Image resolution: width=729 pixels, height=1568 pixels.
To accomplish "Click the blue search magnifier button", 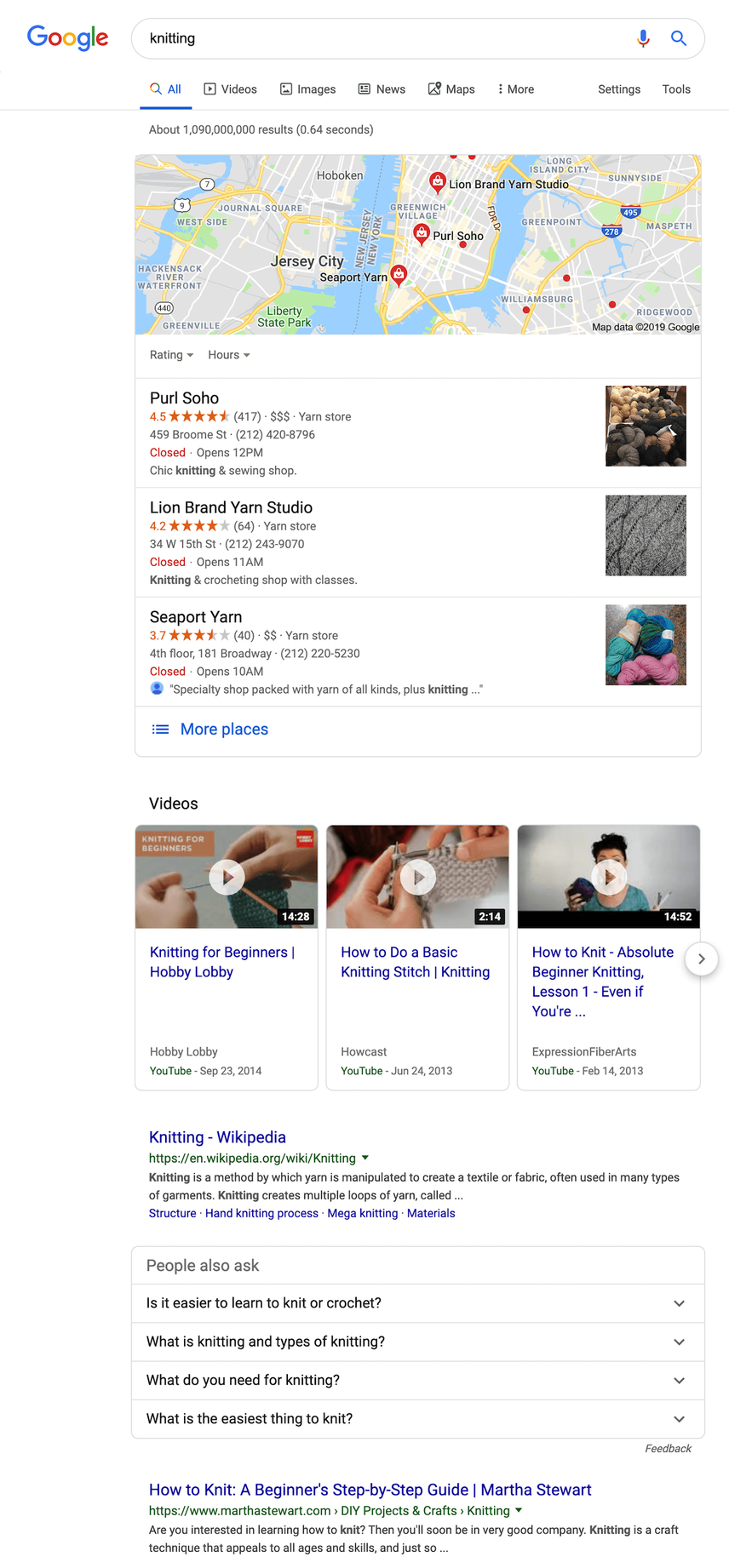I will tap(679, 38).
